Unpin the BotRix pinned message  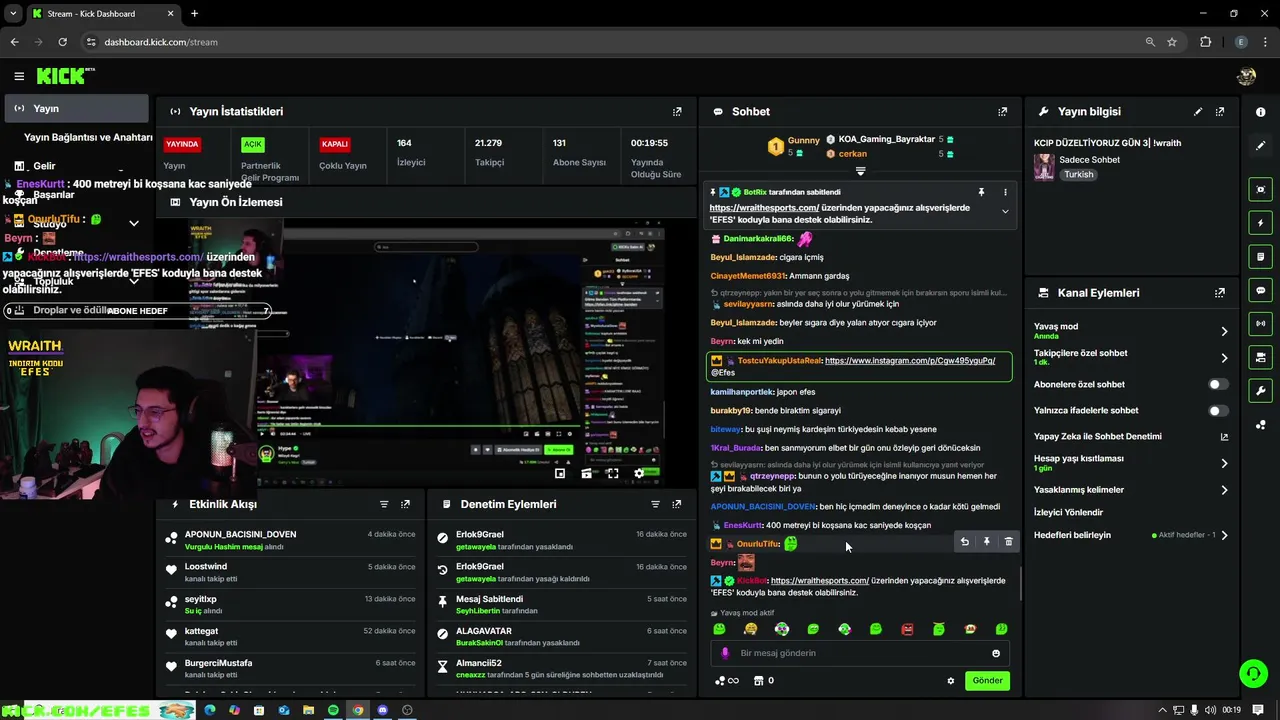[x=981, y=192]
